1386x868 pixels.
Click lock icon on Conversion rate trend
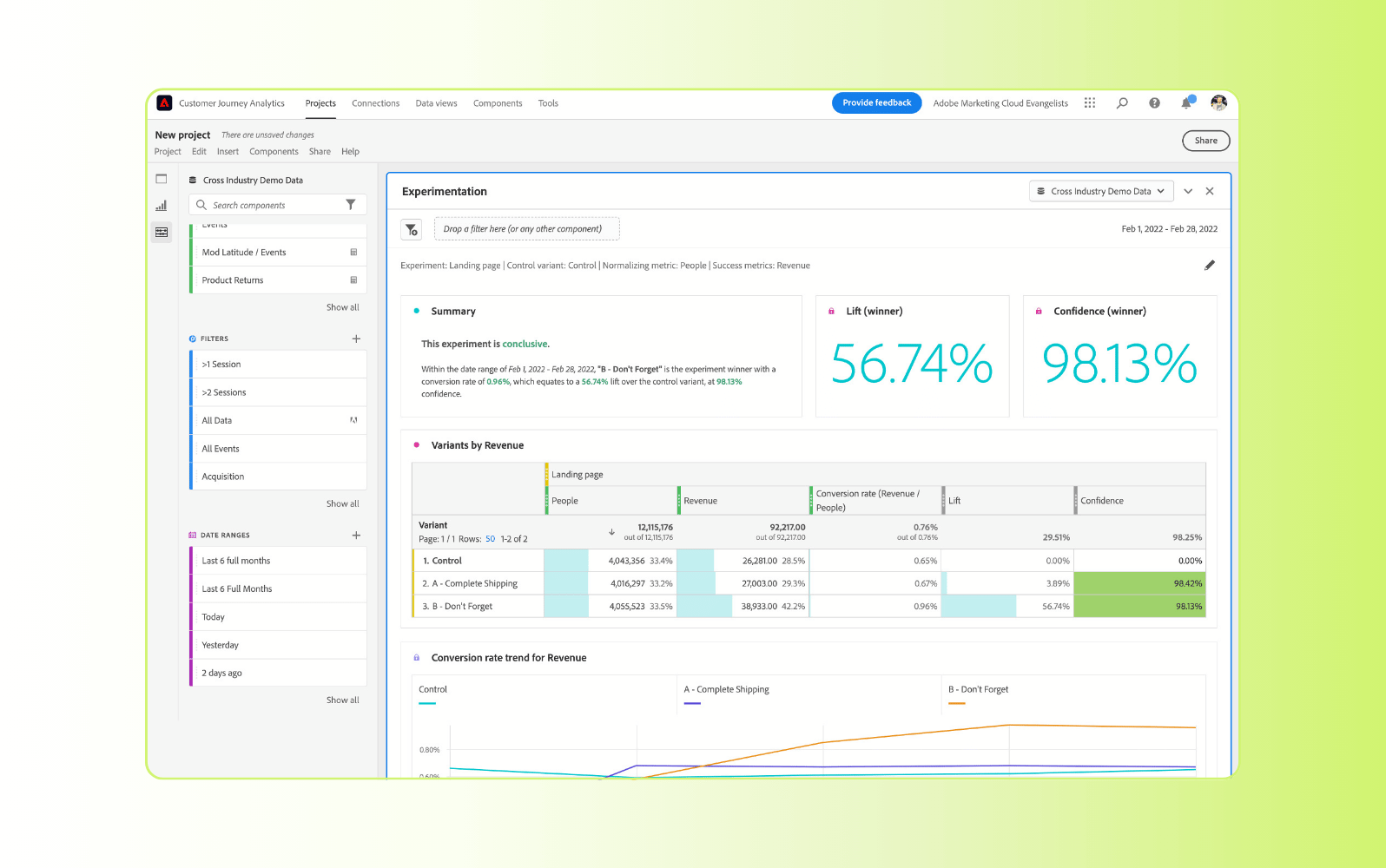(x=417, y=657)
